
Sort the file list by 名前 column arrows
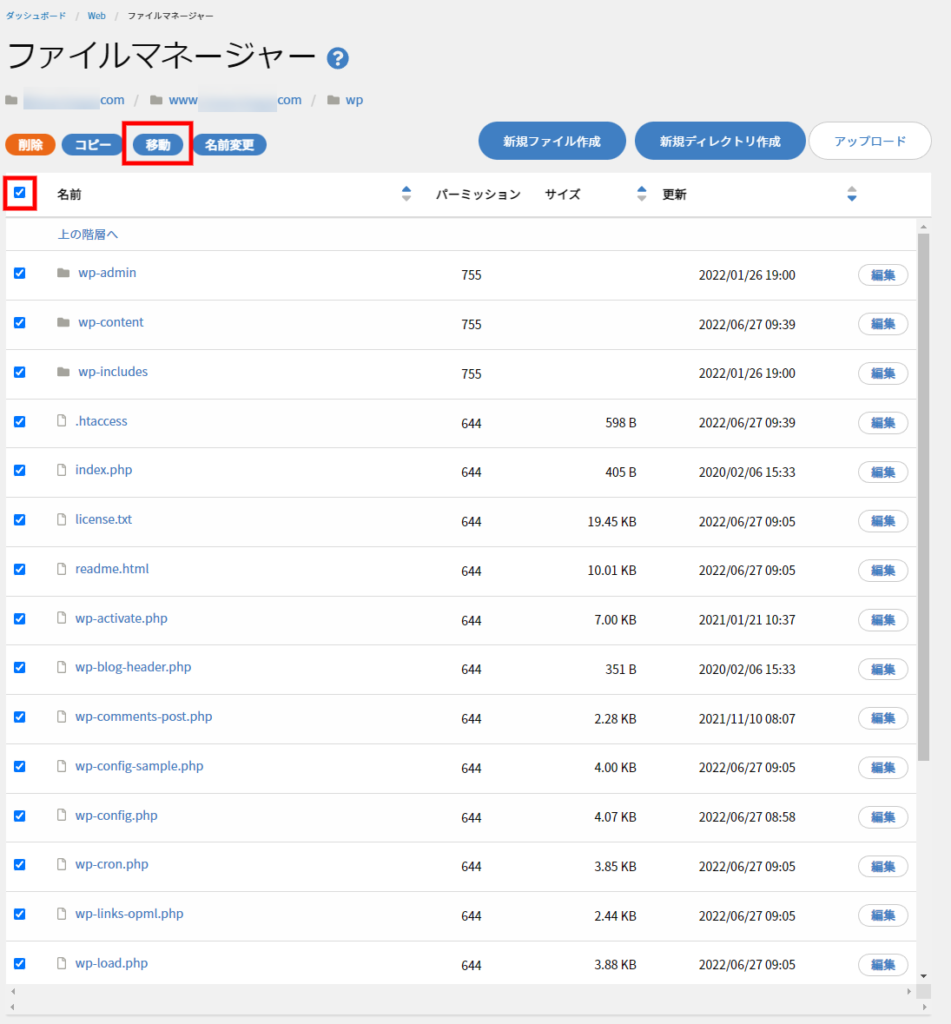pos(406,194)
